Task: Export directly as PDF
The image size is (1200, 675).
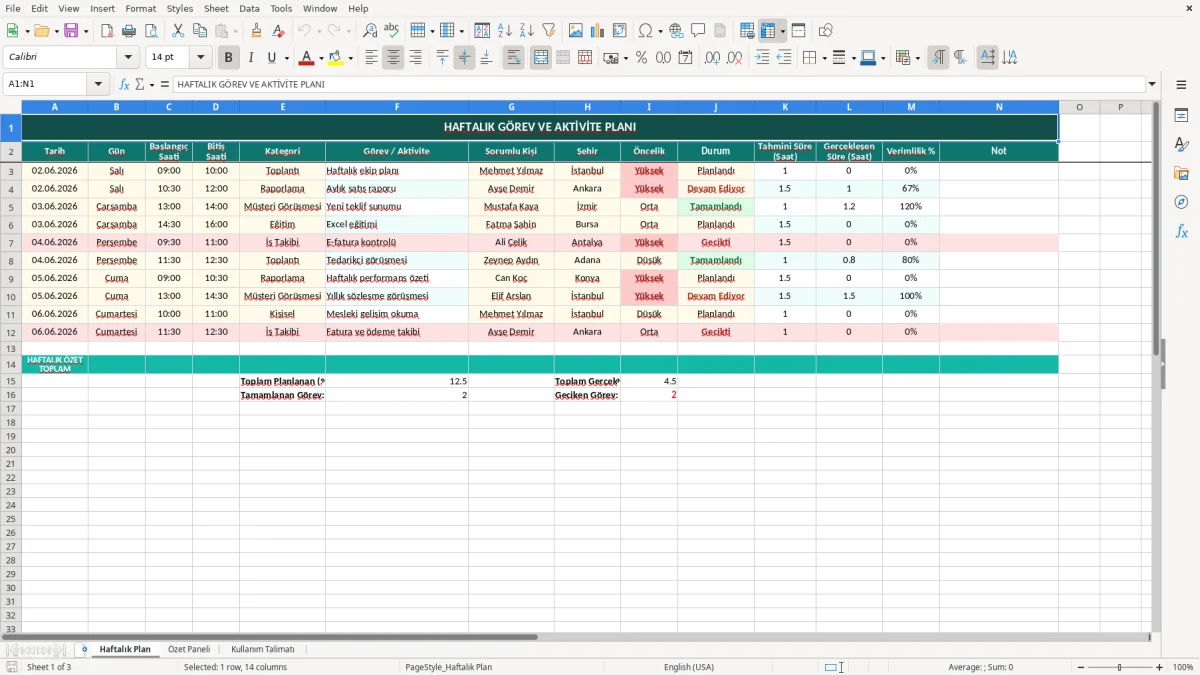Action: coord(107,31)
